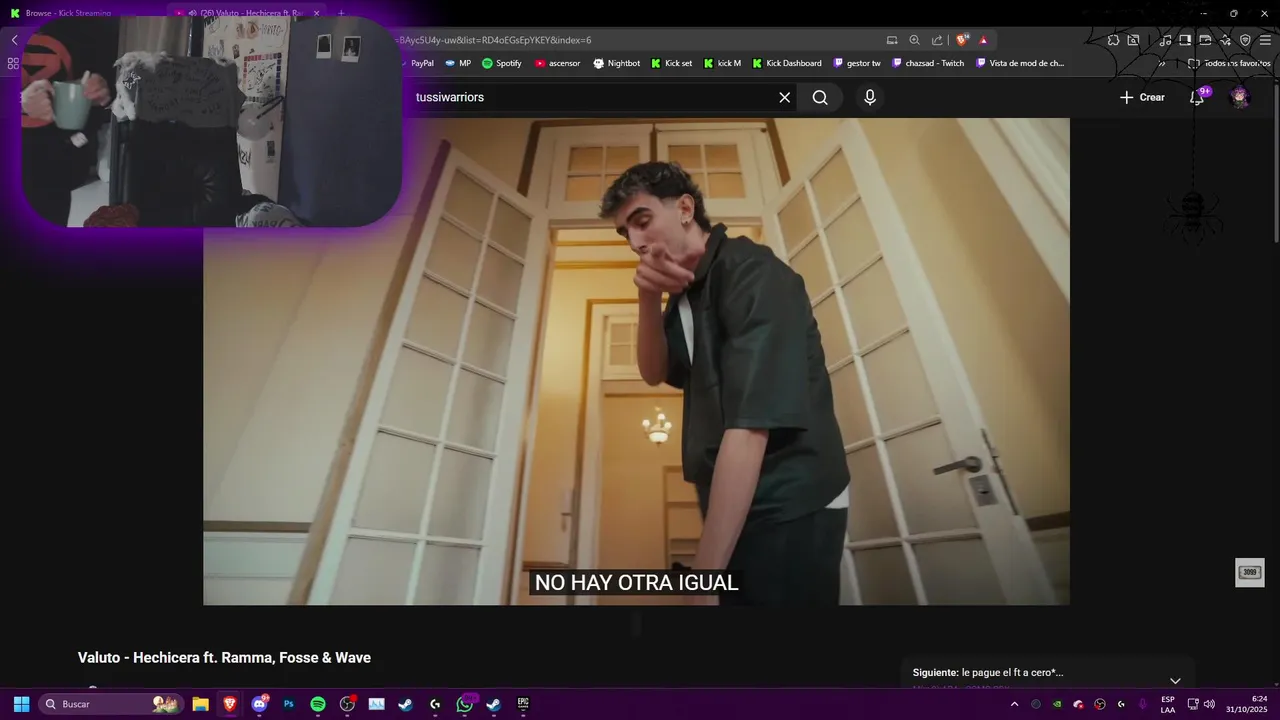Open WhatsApp from the taskbar
The width and height of the screenshot is (1280, 720).
click(x=465, y=704)
